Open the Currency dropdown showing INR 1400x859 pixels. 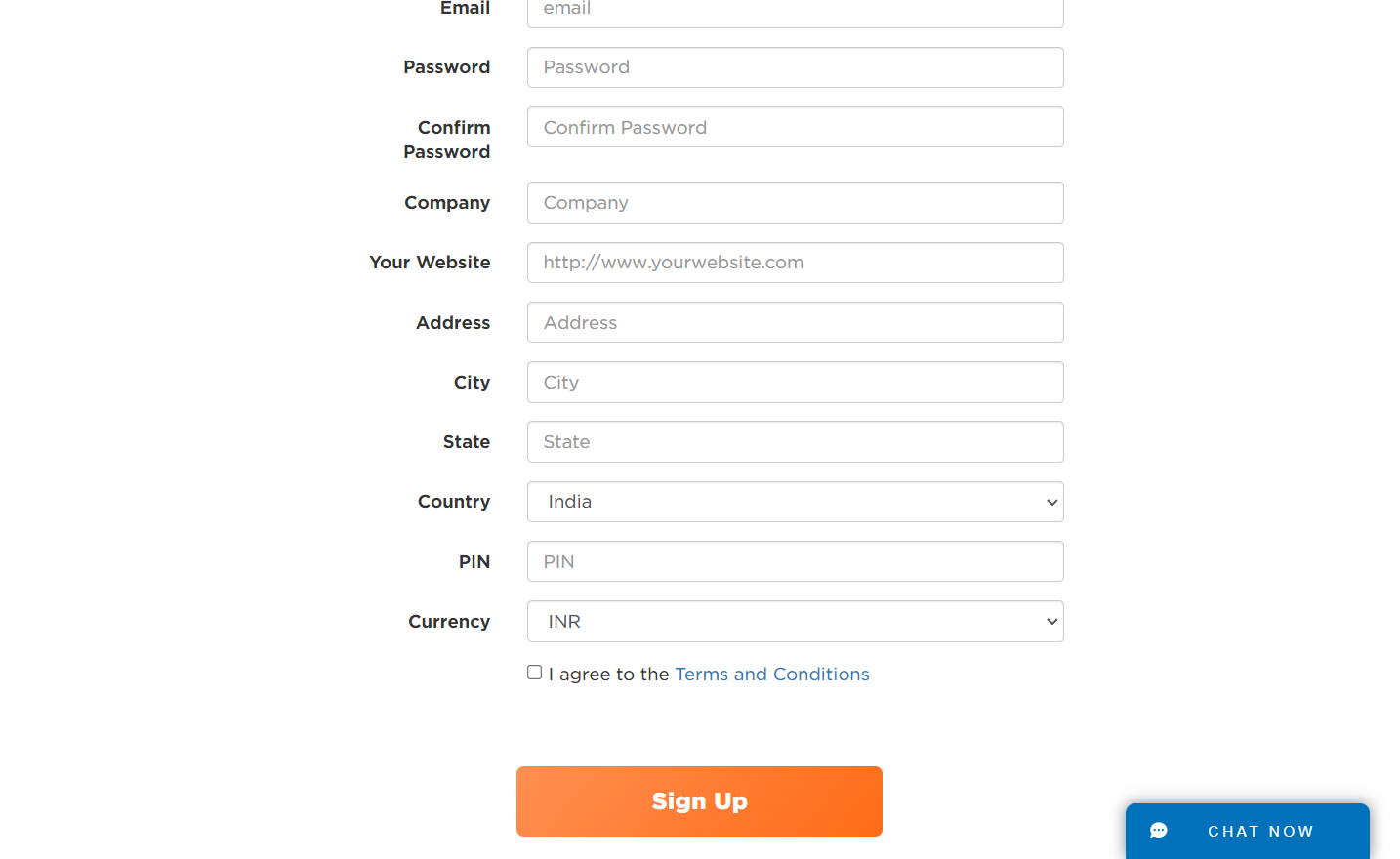click(795, 622)
